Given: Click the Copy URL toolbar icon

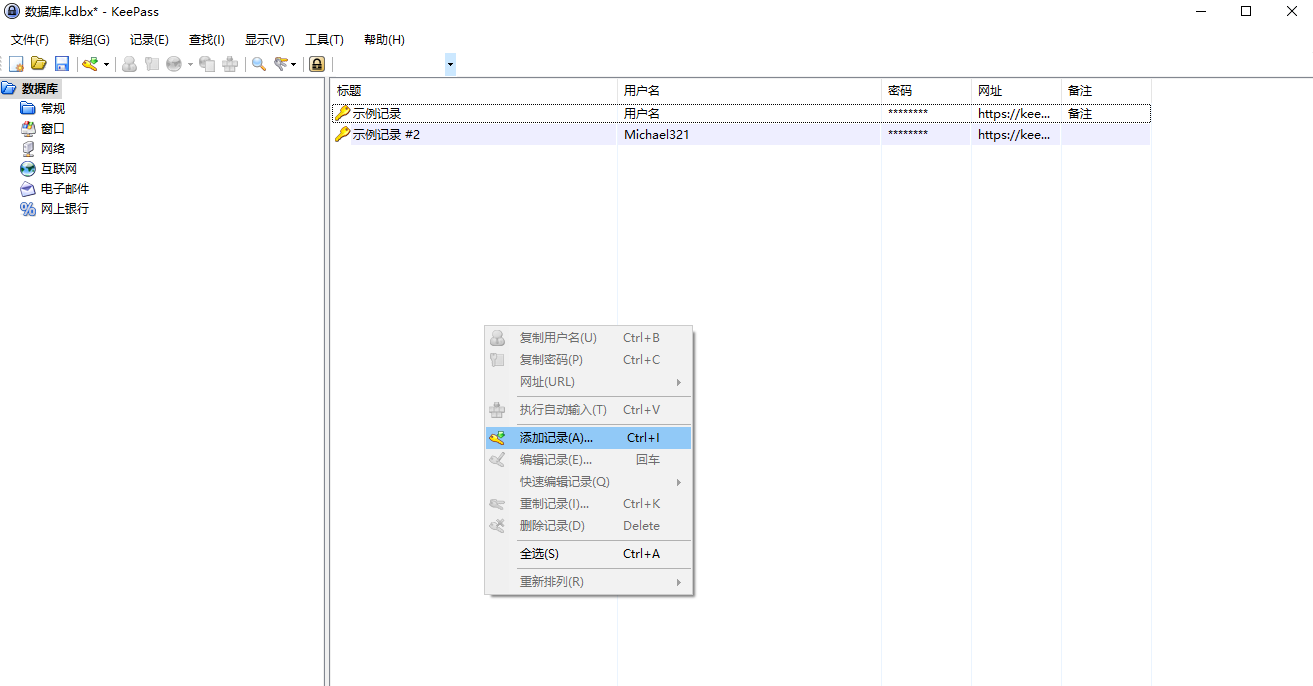Looking at the screenshot, I should [x=207, y=64].
